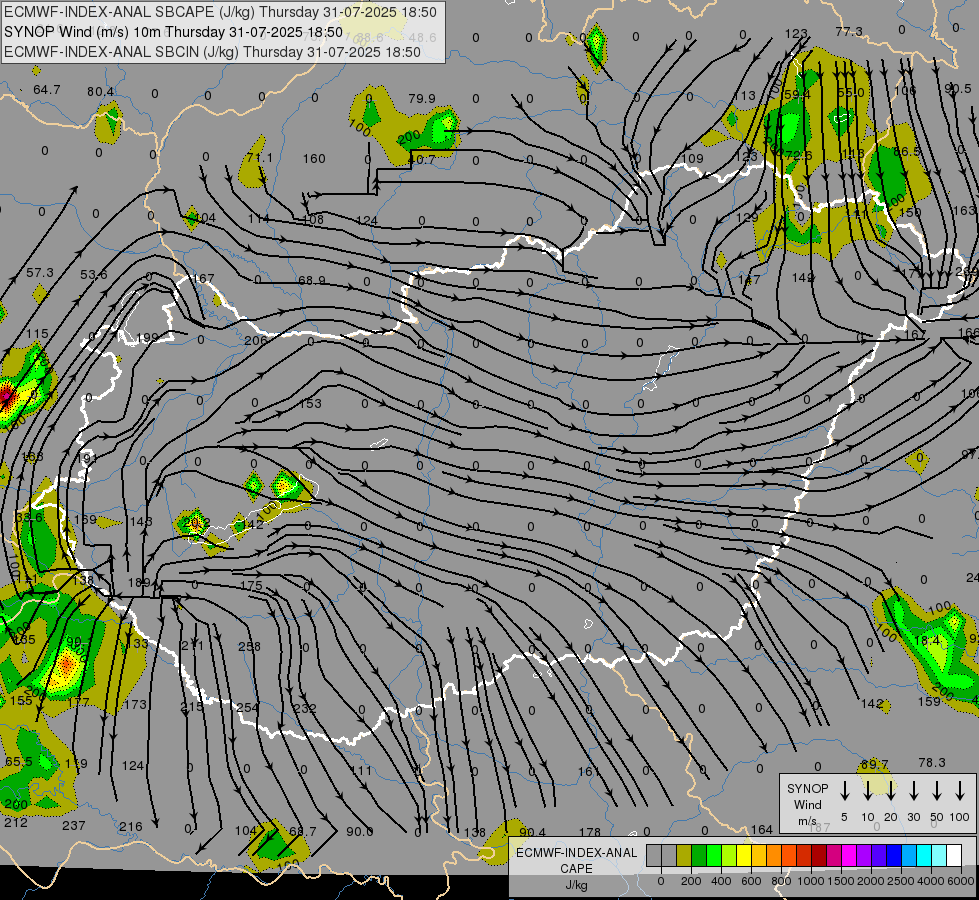Pick the olive swatch in the CAPE legend
The image size is (979, 900).
(684, 855)
